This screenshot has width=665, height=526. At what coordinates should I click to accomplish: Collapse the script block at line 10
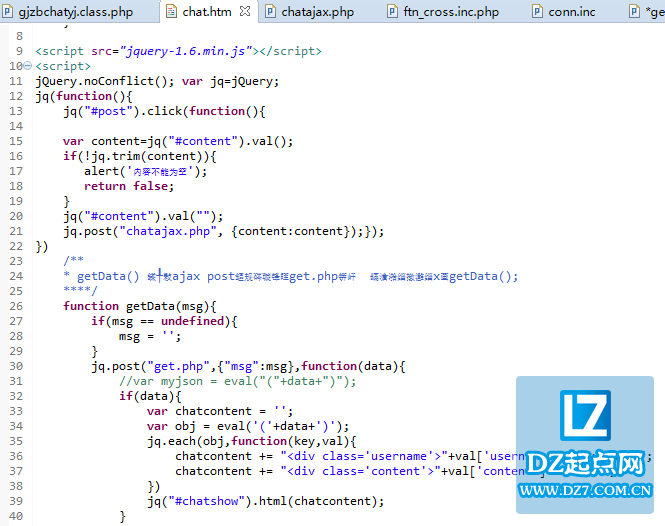tap(28, 66)
